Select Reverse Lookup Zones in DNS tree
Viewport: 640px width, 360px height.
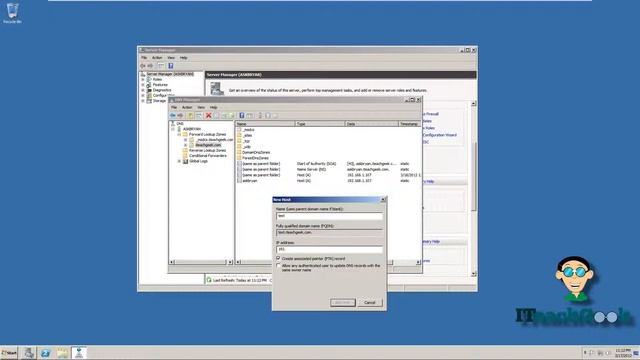(x=207, y=150)
